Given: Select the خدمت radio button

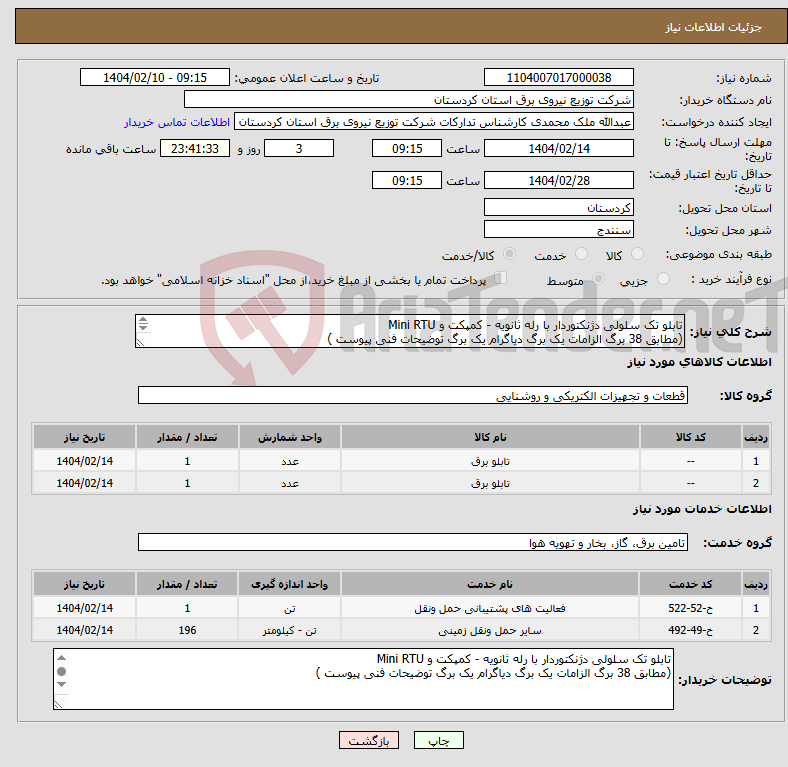Looking at the screenshot, I should tap(581, 254).
